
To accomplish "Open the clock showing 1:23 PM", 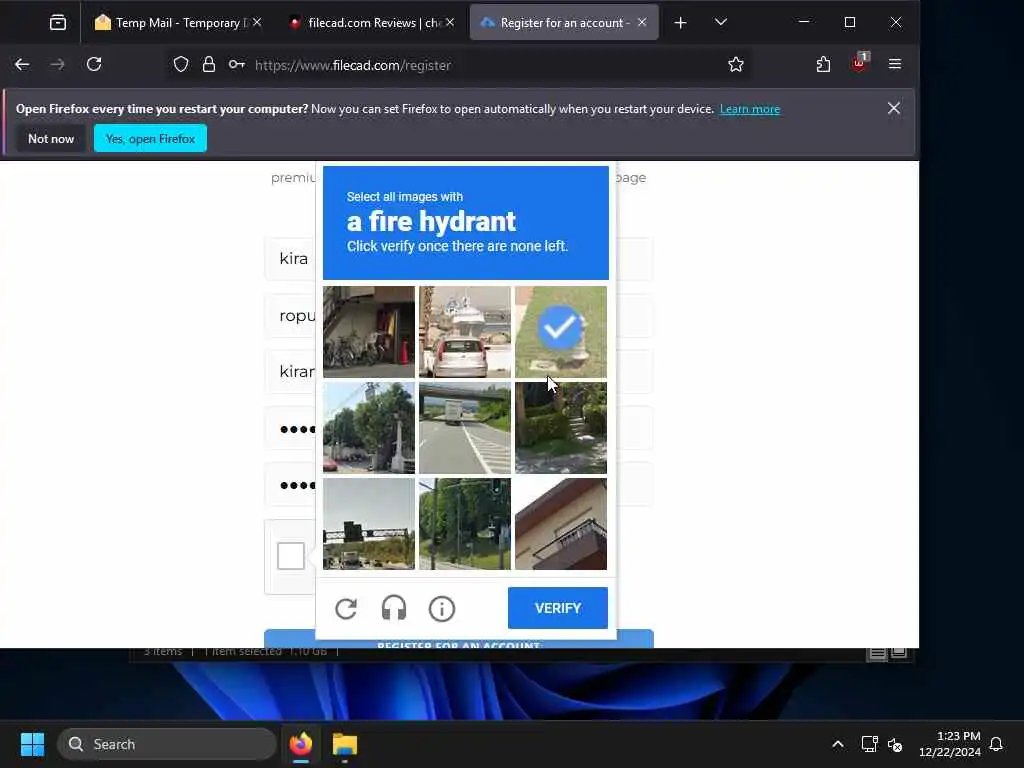I will tap(950, 744).
